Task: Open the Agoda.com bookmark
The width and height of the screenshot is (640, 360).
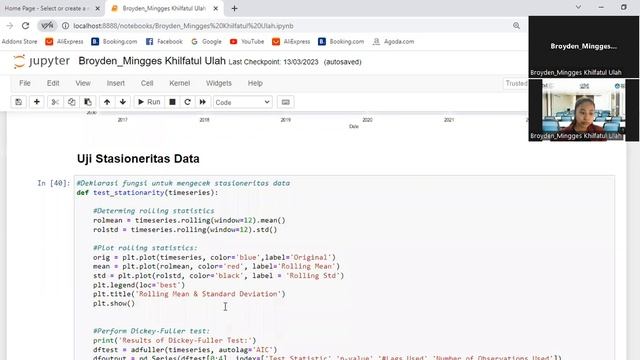Action: pos(393,42)
